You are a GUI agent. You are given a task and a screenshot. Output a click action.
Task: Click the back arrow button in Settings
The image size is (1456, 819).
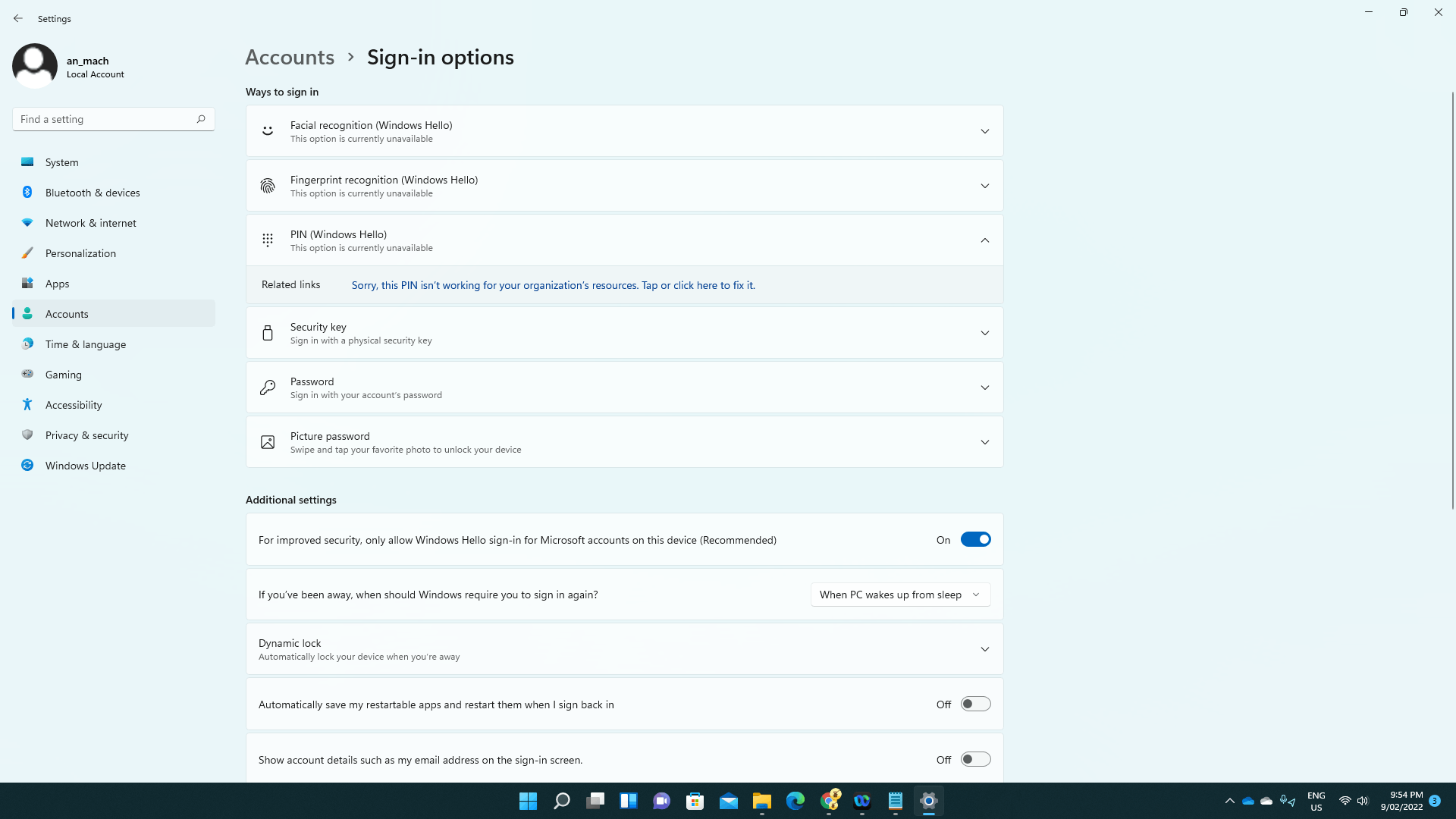pyautogui.click(x=18, y=18)
